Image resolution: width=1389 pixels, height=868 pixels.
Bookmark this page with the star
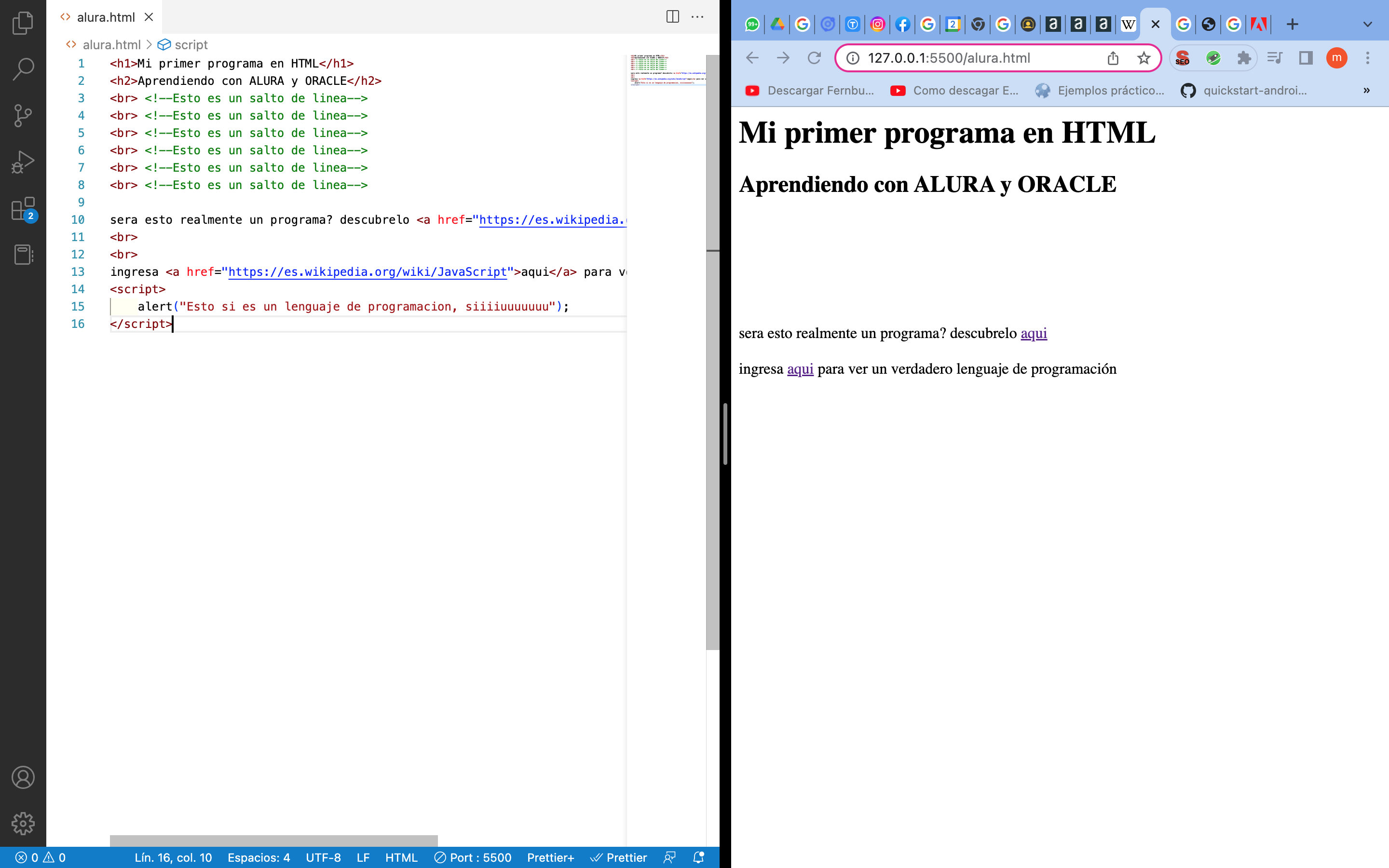point(1144,58)
